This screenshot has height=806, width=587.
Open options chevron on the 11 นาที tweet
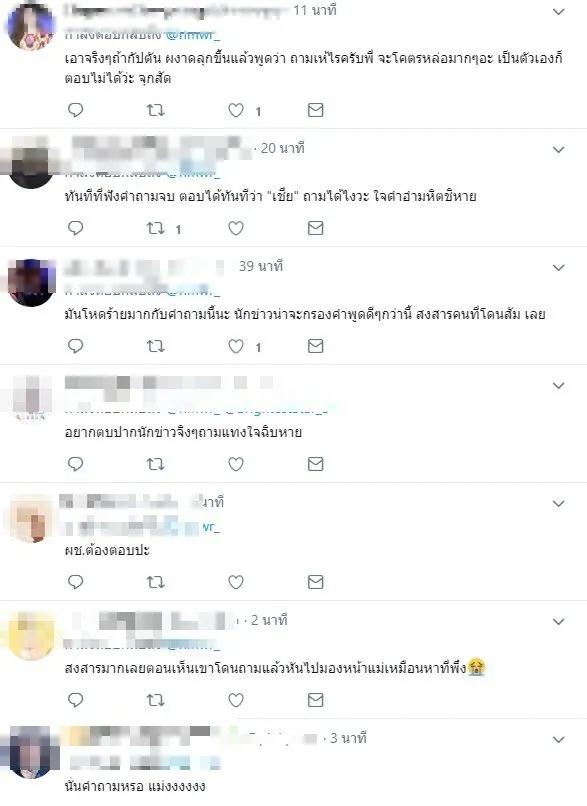[x=558, y=11]
